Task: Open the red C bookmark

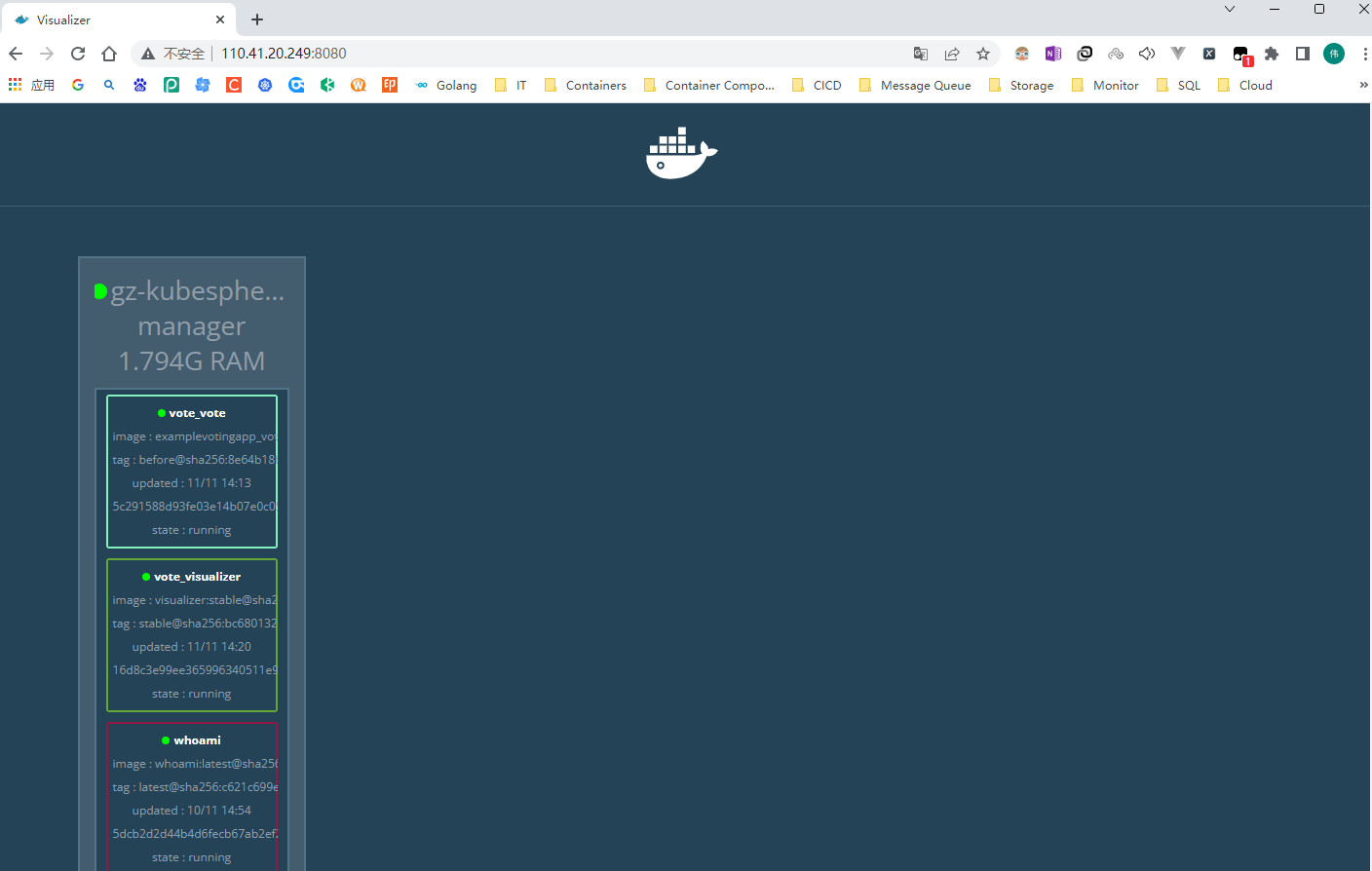Action: tap(234, 85)
